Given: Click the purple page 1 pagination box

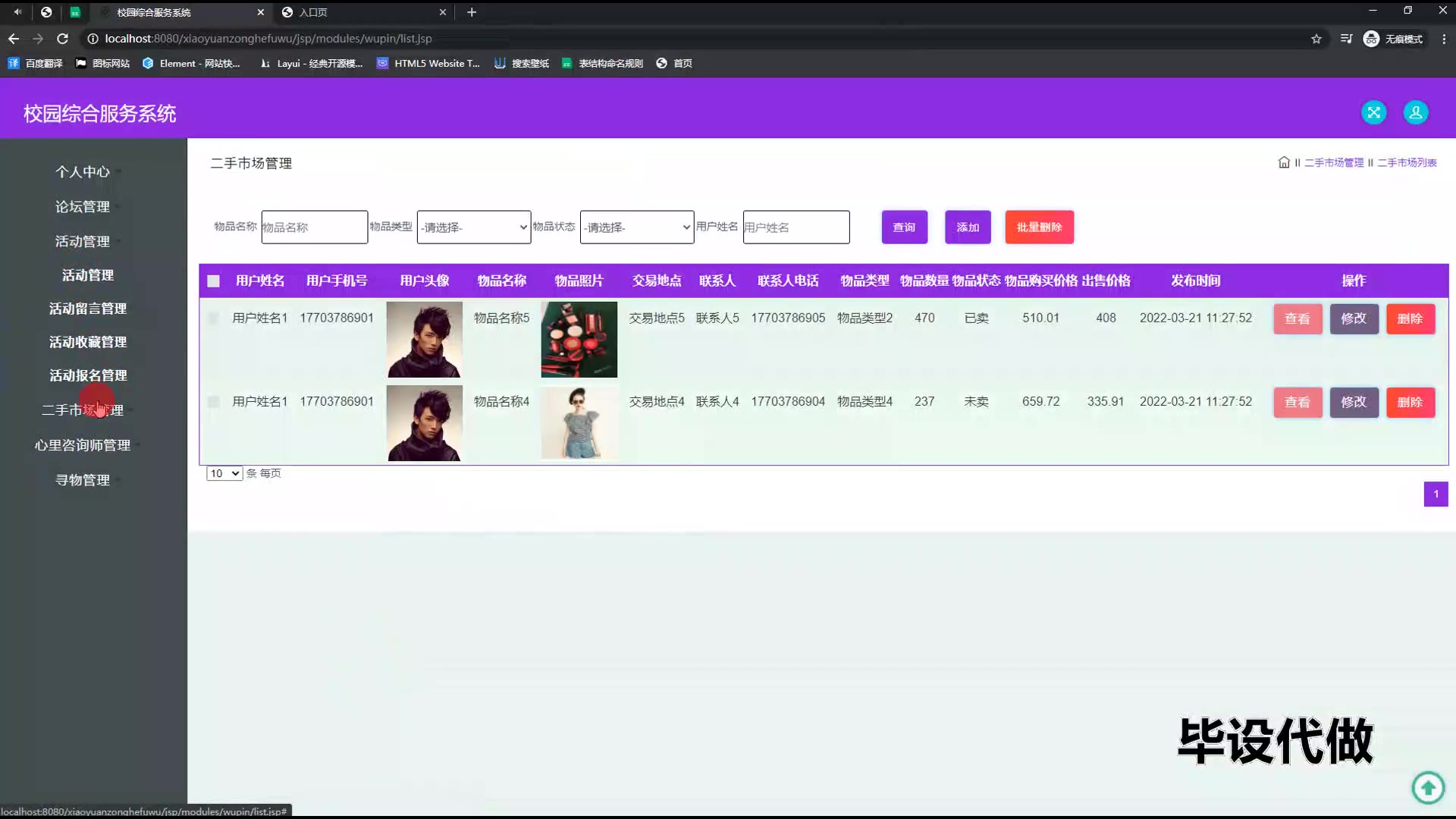Looking at the screenshot, I should coord(1436,494).
